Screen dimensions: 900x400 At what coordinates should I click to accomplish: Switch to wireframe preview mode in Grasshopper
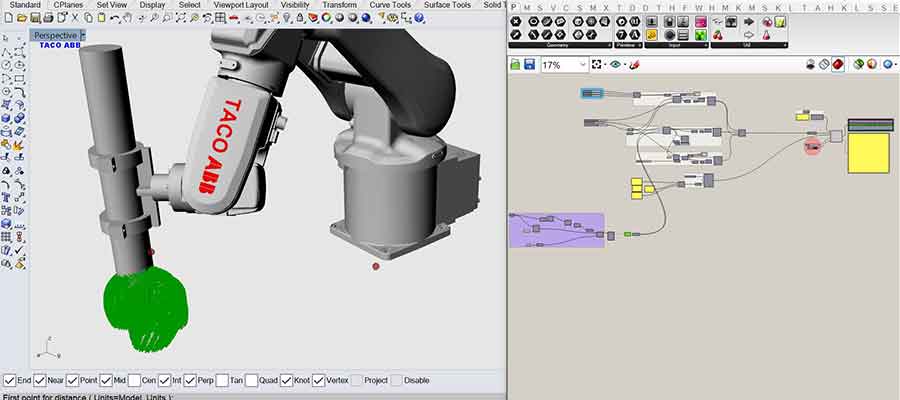[x=824, y=64]
